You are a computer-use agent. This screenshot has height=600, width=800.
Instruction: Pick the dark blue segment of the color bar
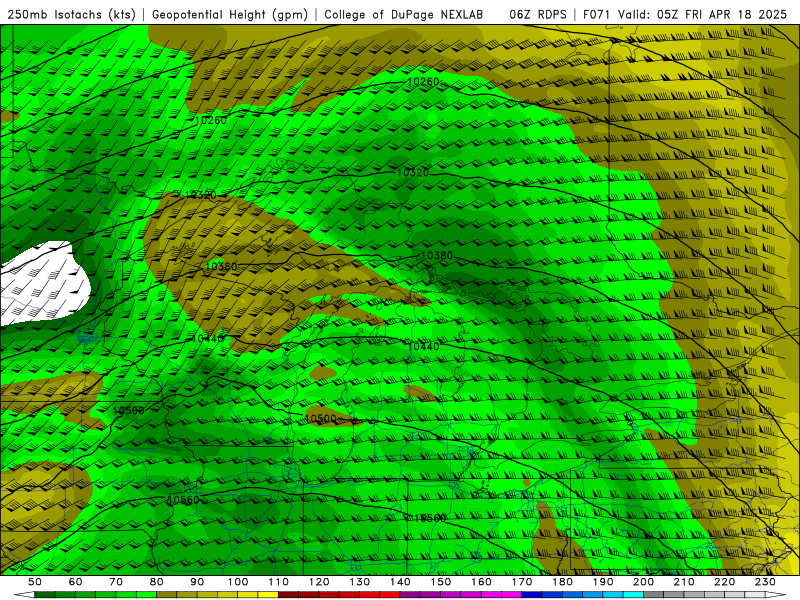pos(532,595)
